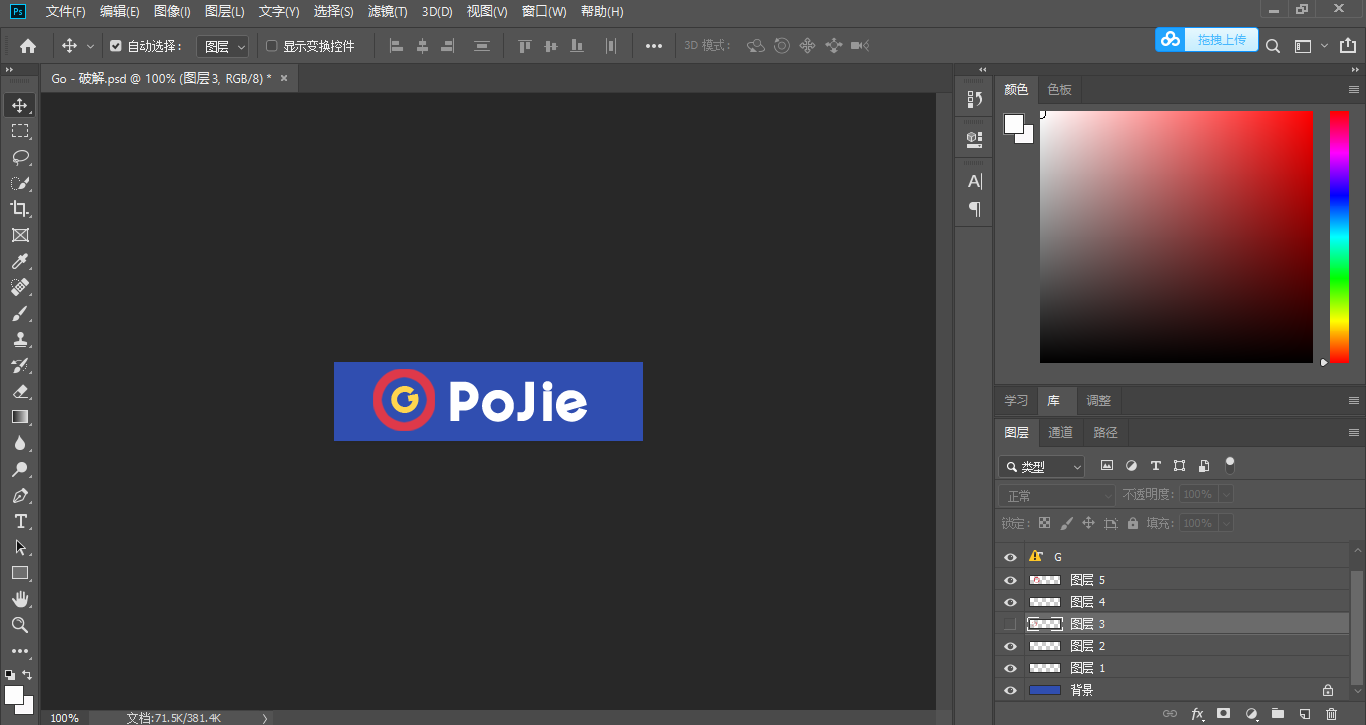The image size is (1366, 725).
Task: Select the Blur tool
Action: pos(20,443)
